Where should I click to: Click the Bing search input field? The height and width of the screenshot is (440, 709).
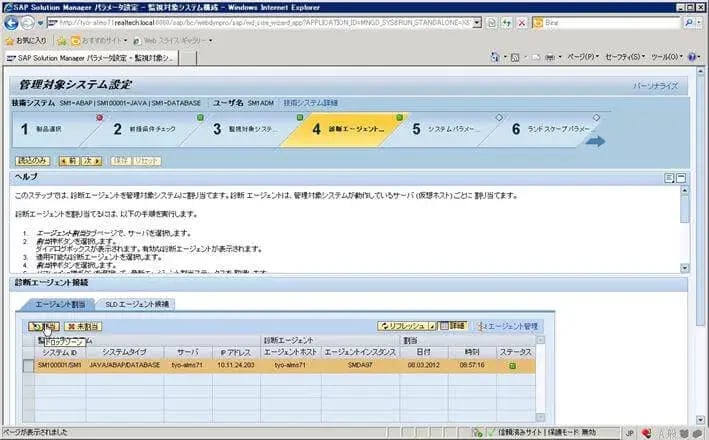(607, 22)
